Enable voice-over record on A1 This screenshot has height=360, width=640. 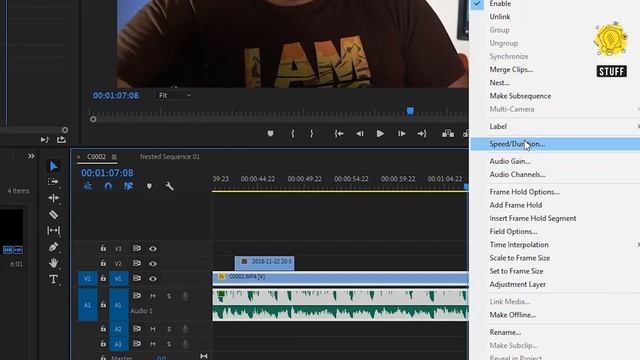185,296
